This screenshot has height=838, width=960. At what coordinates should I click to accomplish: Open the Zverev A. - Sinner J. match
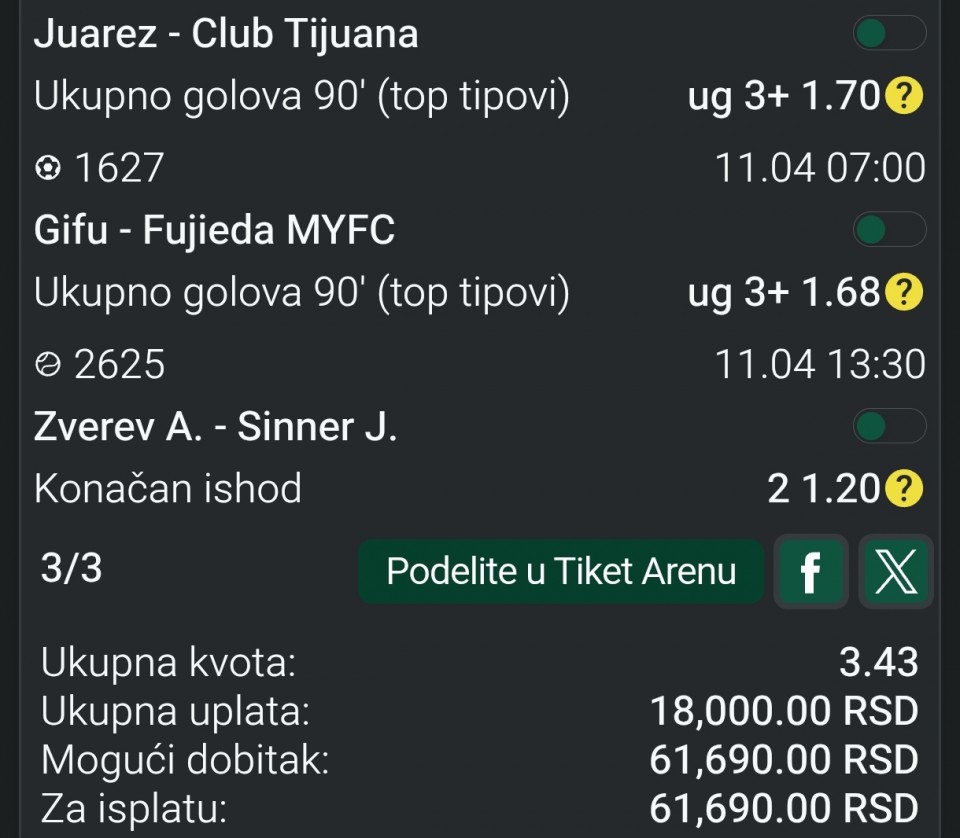215,427
